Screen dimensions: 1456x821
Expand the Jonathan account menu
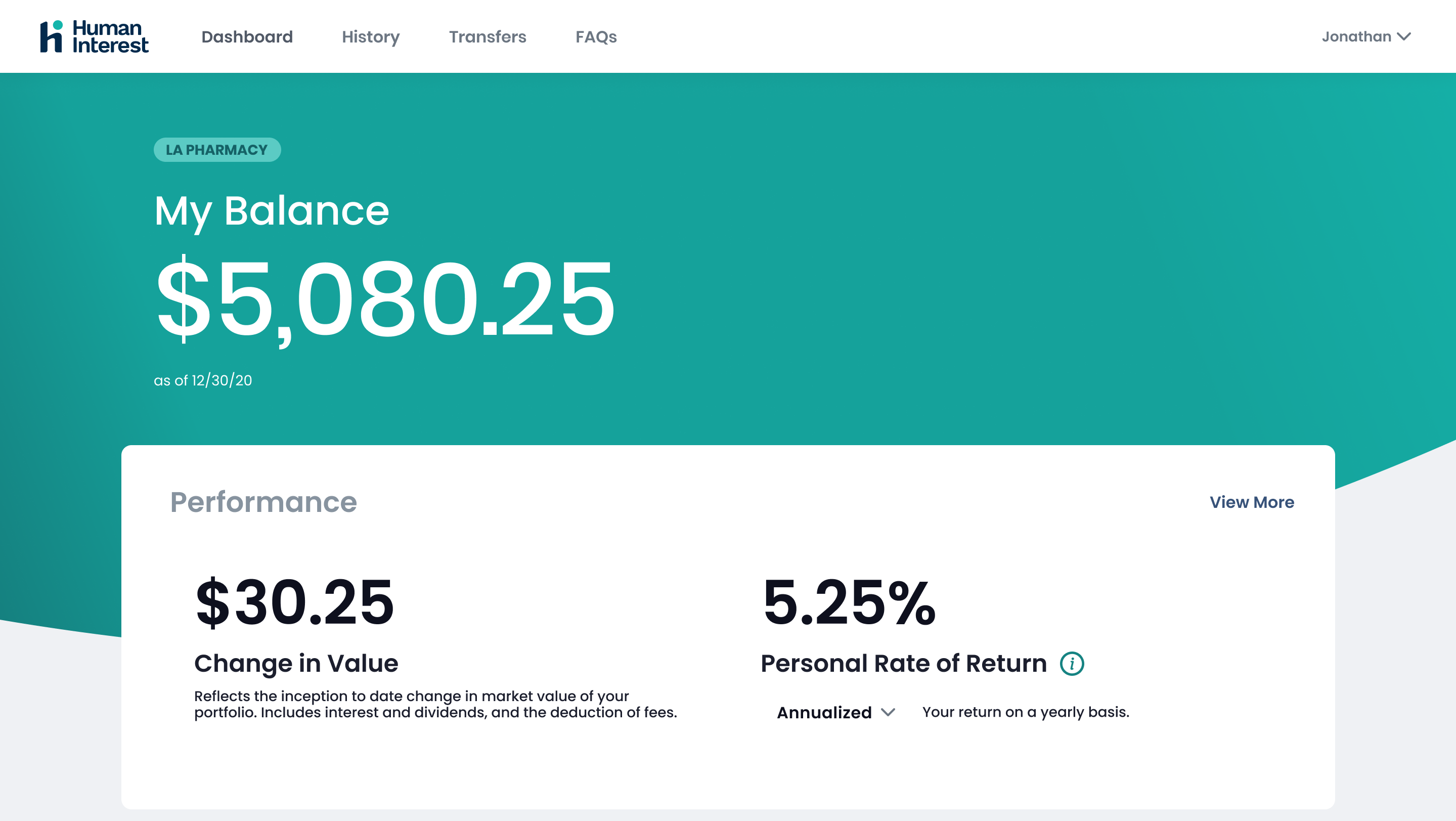click(x=1366, y=37)
